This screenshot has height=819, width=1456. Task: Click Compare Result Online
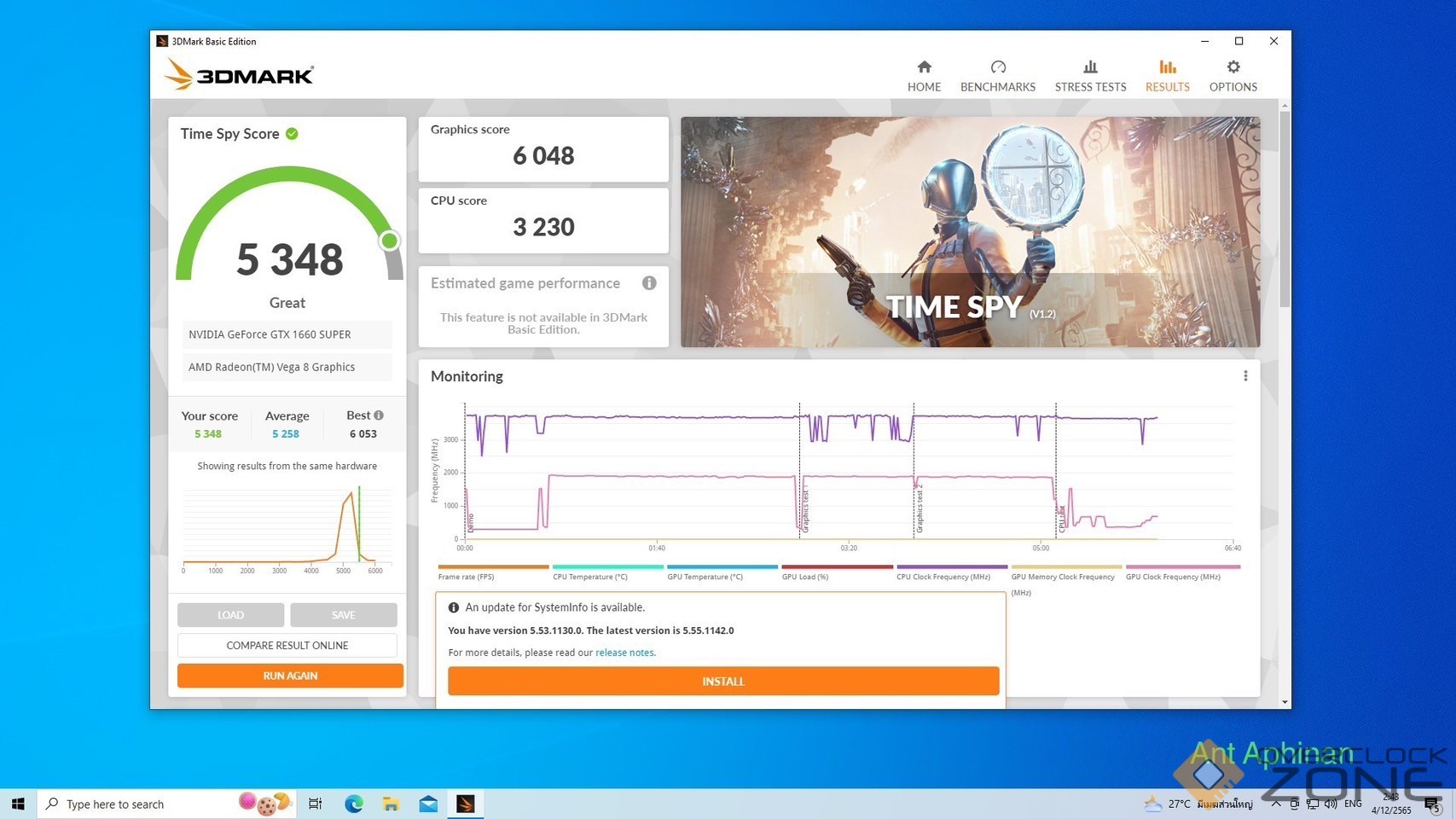(x=287, y=646)
